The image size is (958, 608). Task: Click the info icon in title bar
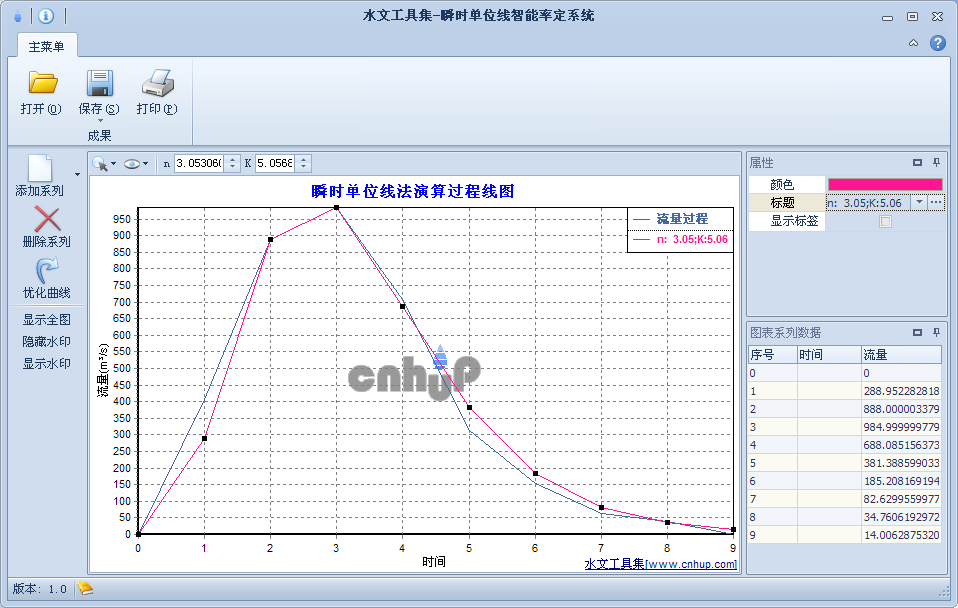[46, 16]
